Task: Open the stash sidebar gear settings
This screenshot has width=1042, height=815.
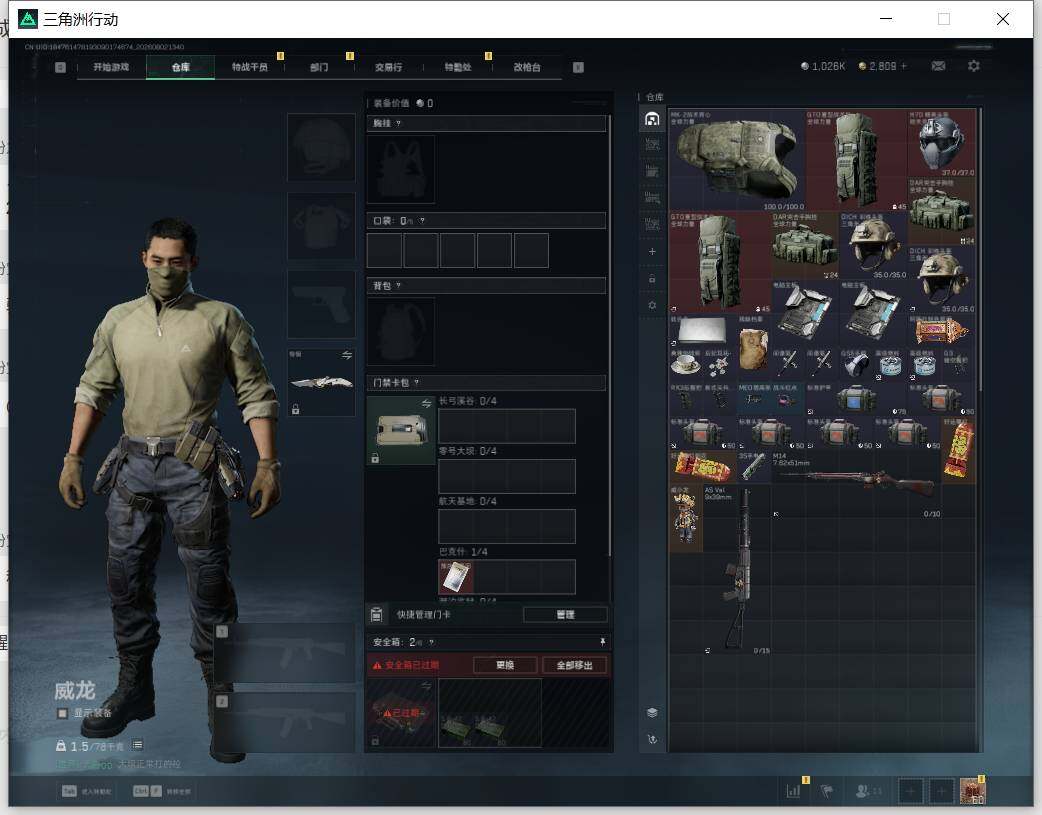Action: tap(652, 305)
